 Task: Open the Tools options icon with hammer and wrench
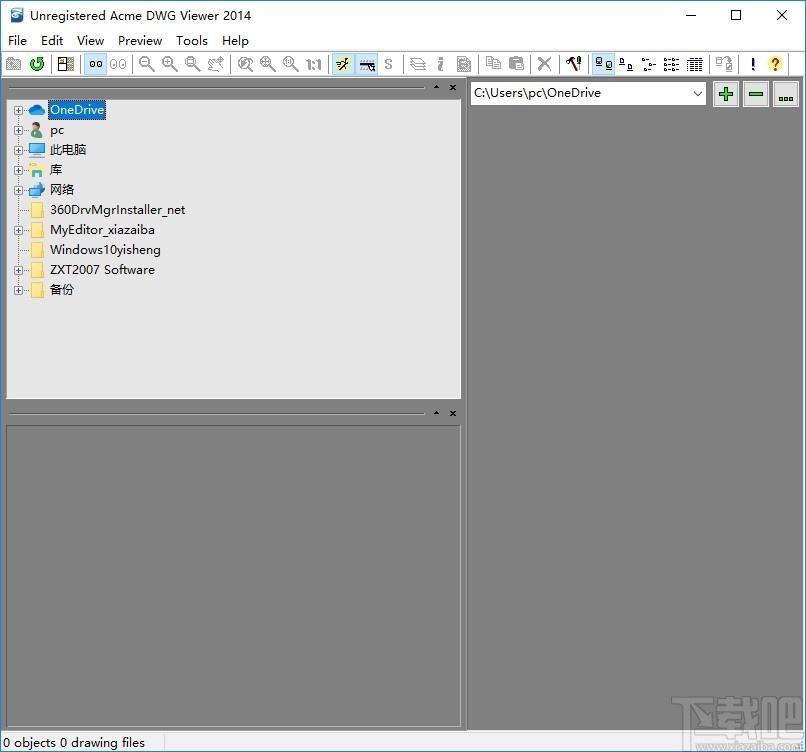(x=575, y=63)
